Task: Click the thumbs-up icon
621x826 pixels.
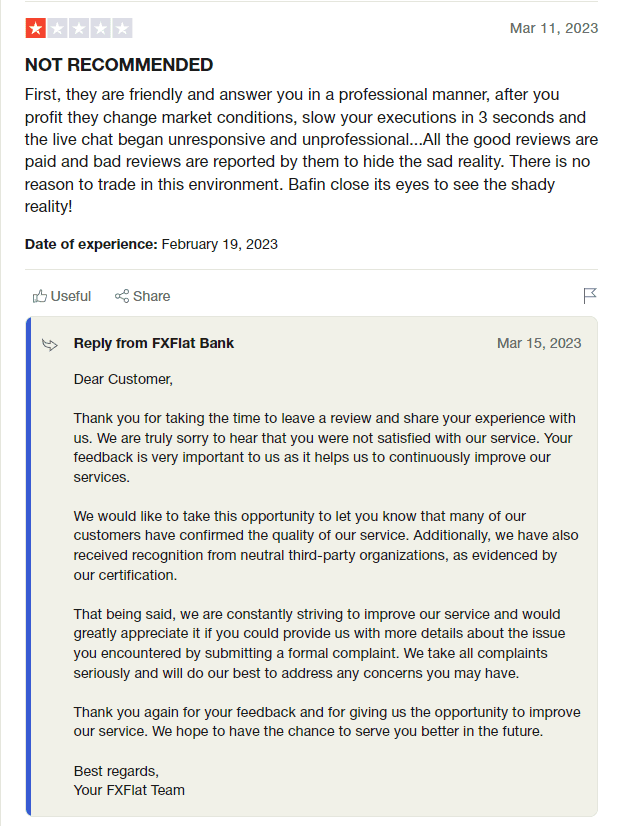Action: pos(40,296)
